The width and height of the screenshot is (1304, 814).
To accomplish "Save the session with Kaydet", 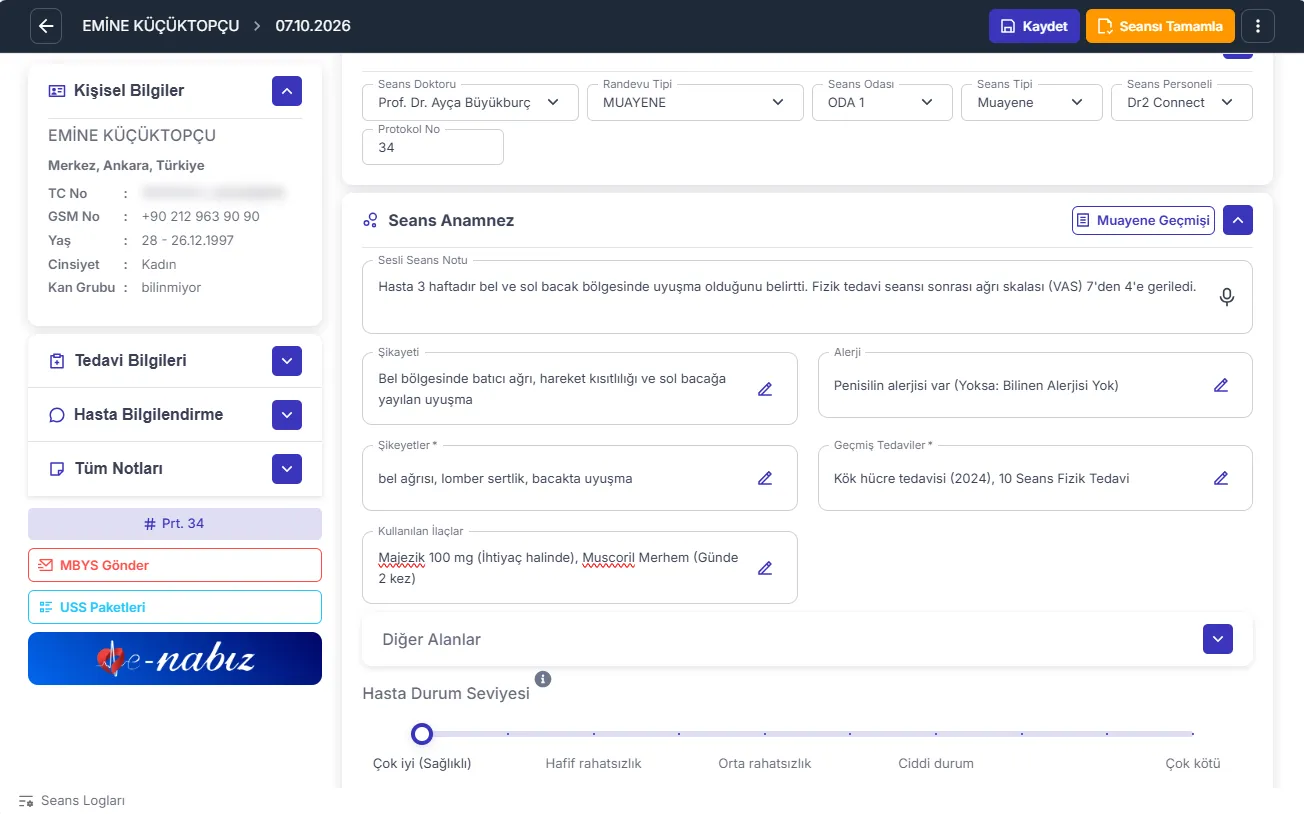I will click(x=1034, y=26).
